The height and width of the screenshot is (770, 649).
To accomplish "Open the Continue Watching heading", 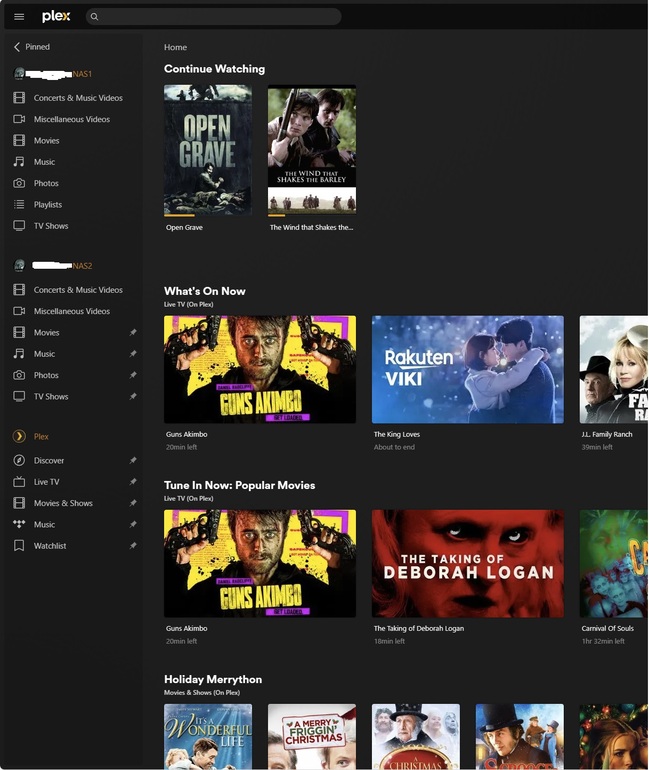I will click(x=215, y=69).
